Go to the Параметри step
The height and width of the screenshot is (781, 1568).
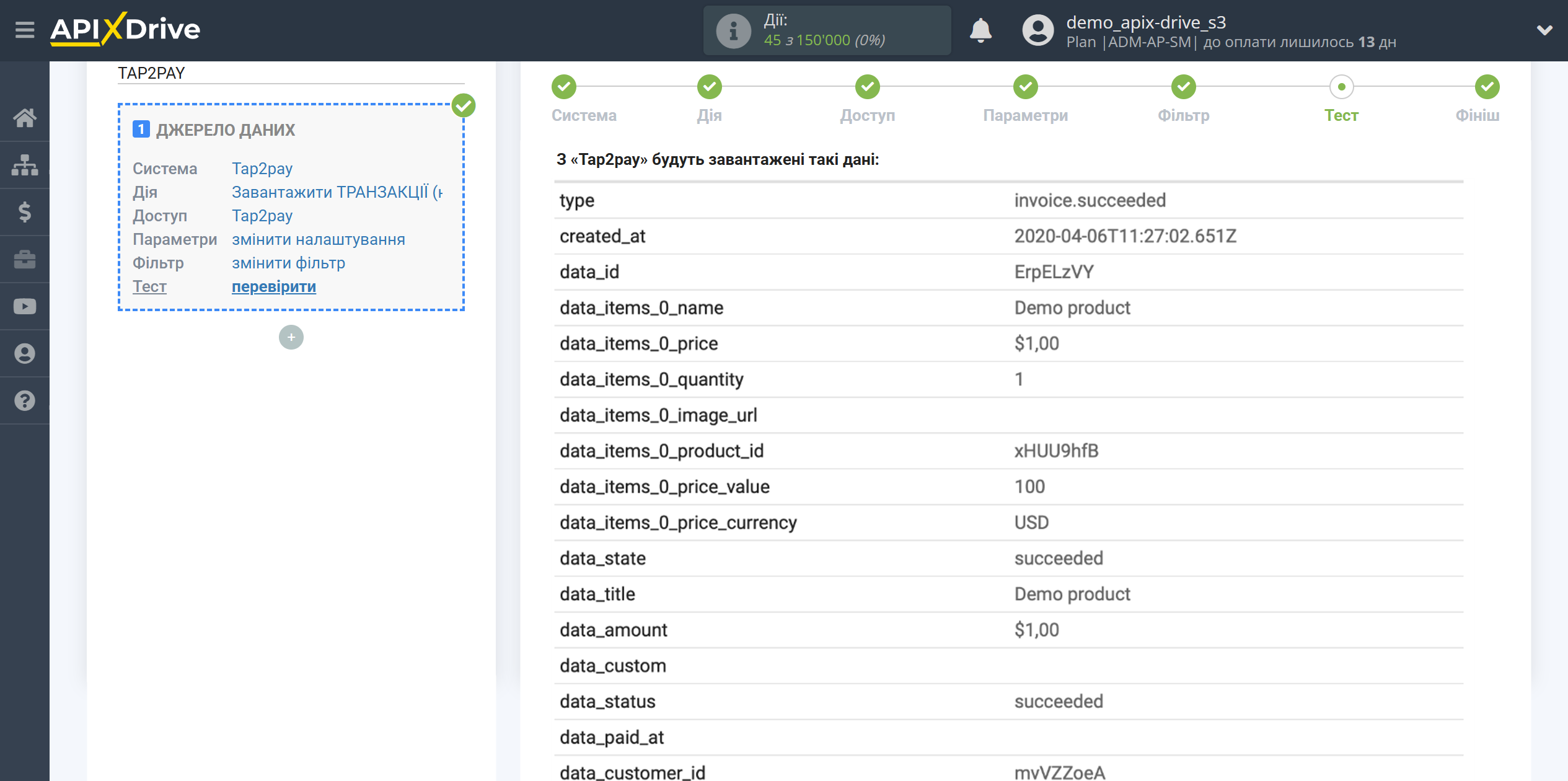pyautogui.click(x=1025, y=115)
